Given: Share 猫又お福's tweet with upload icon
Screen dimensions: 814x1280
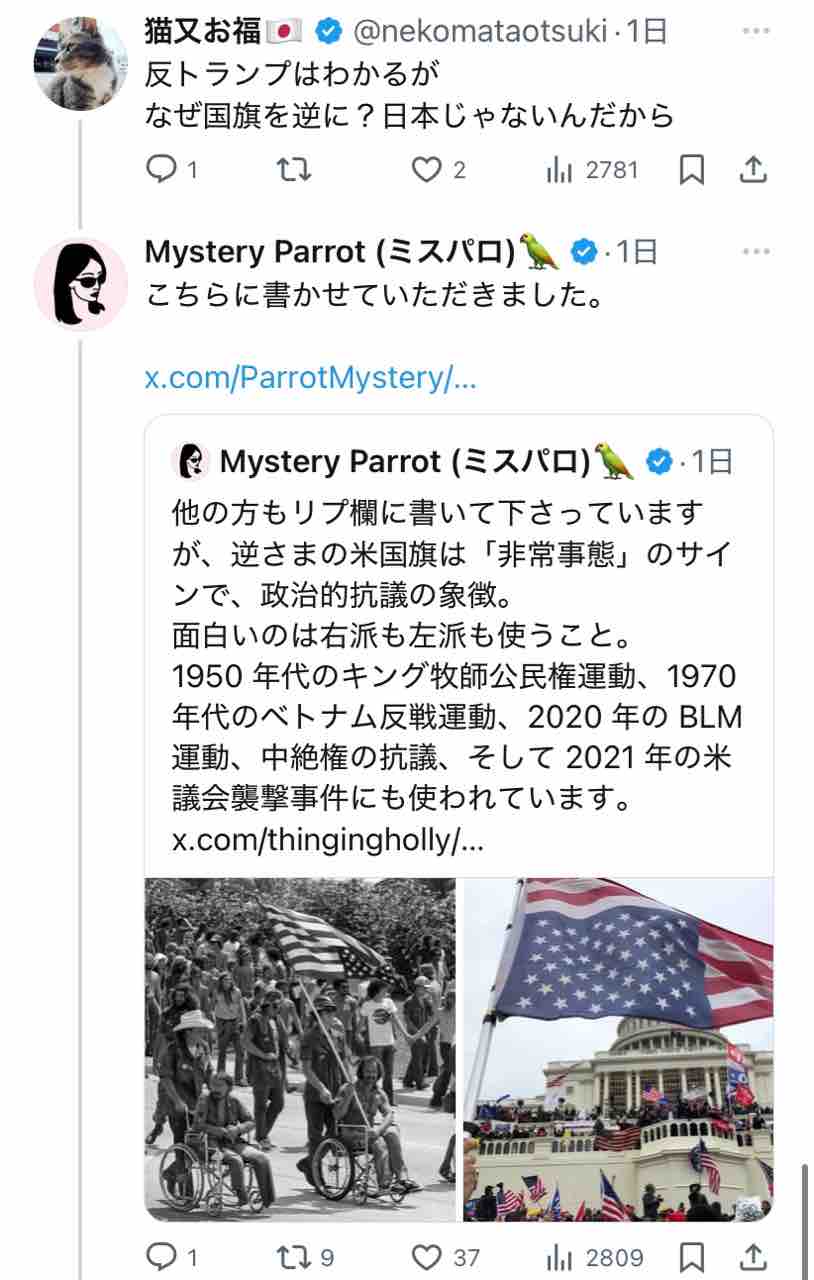Looking at the screenshot, I should [x=752, y=170].
